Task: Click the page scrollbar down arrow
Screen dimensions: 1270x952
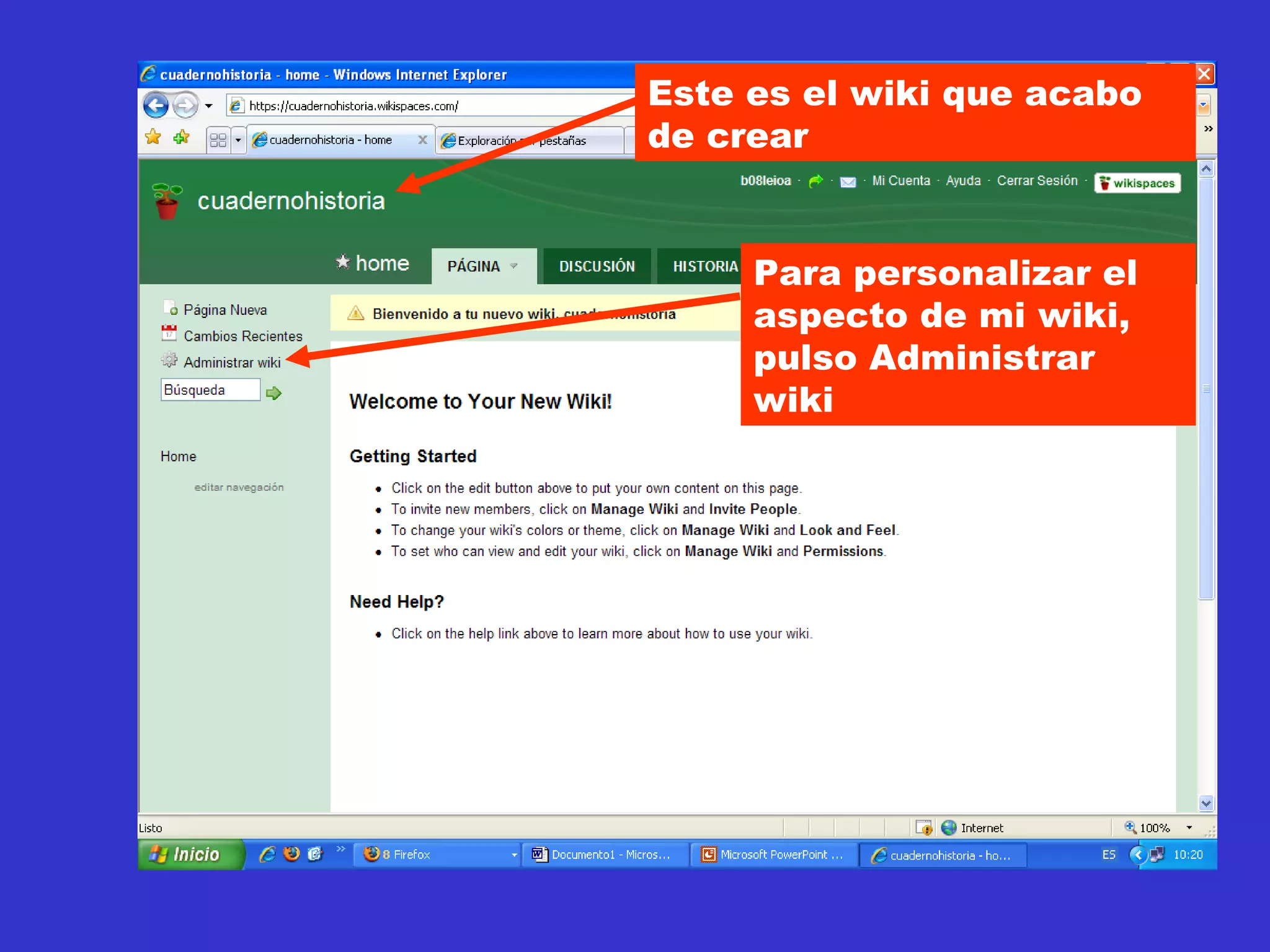Action: tap(1206, 803)
